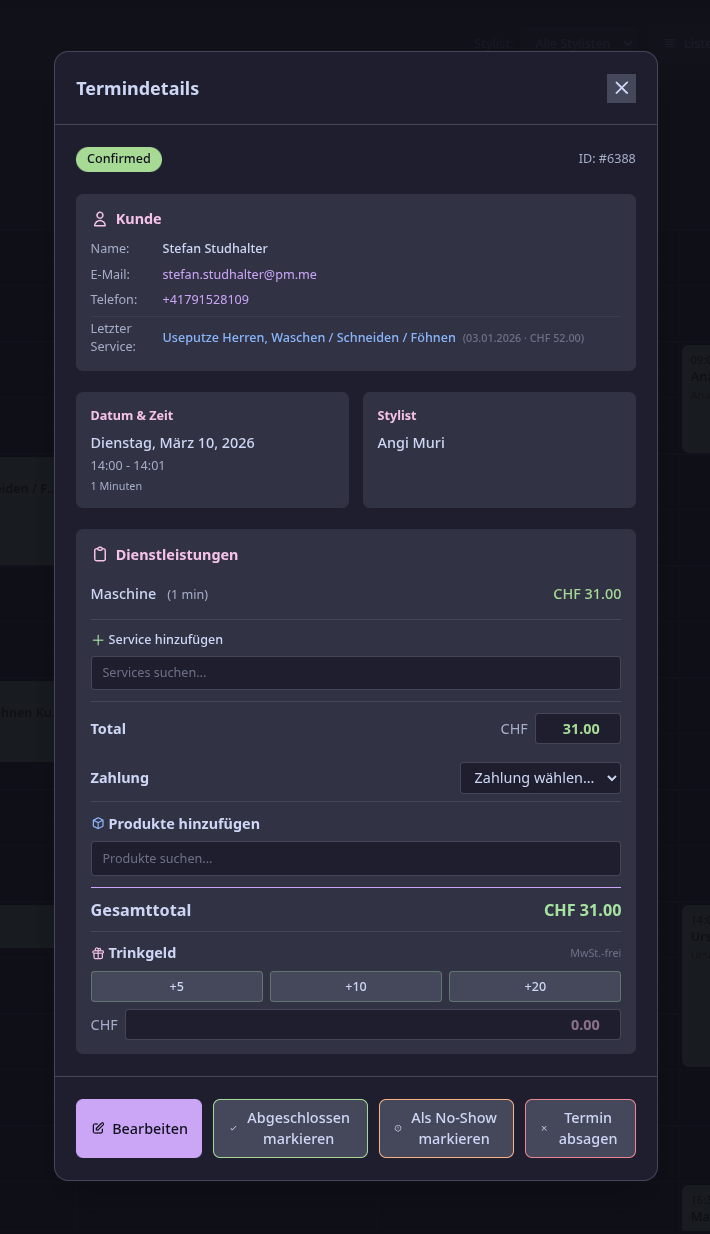Click the cube icon next to Produkte hinzufügen

(x=97, y=823)
